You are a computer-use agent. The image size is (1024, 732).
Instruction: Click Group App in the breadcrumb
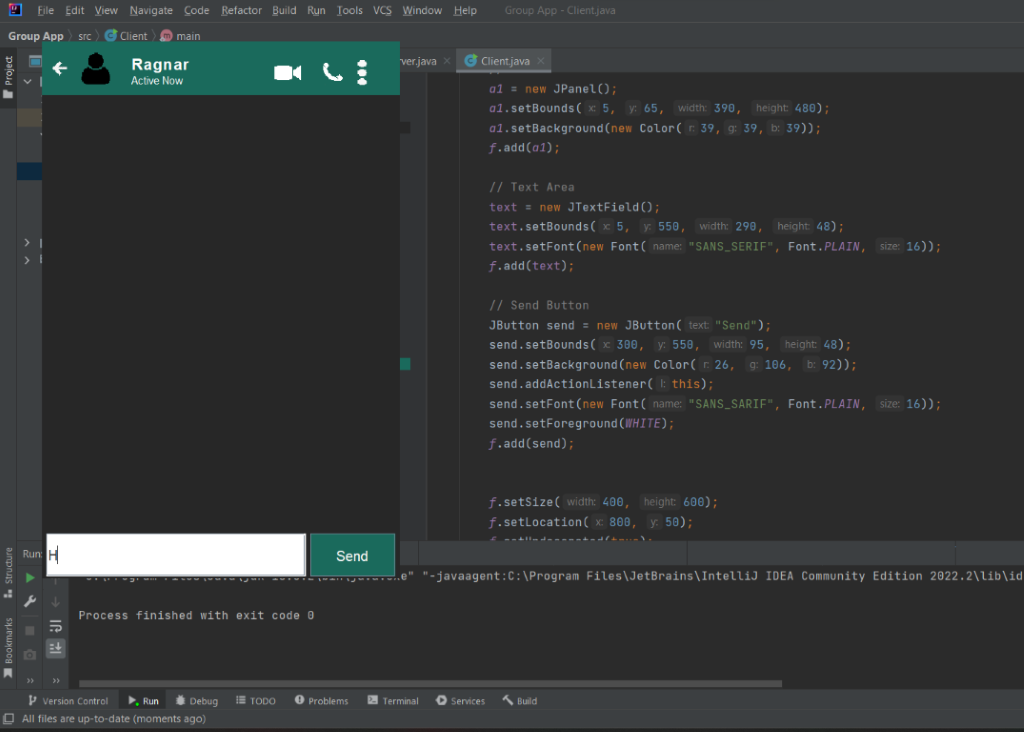pos(36,36)
